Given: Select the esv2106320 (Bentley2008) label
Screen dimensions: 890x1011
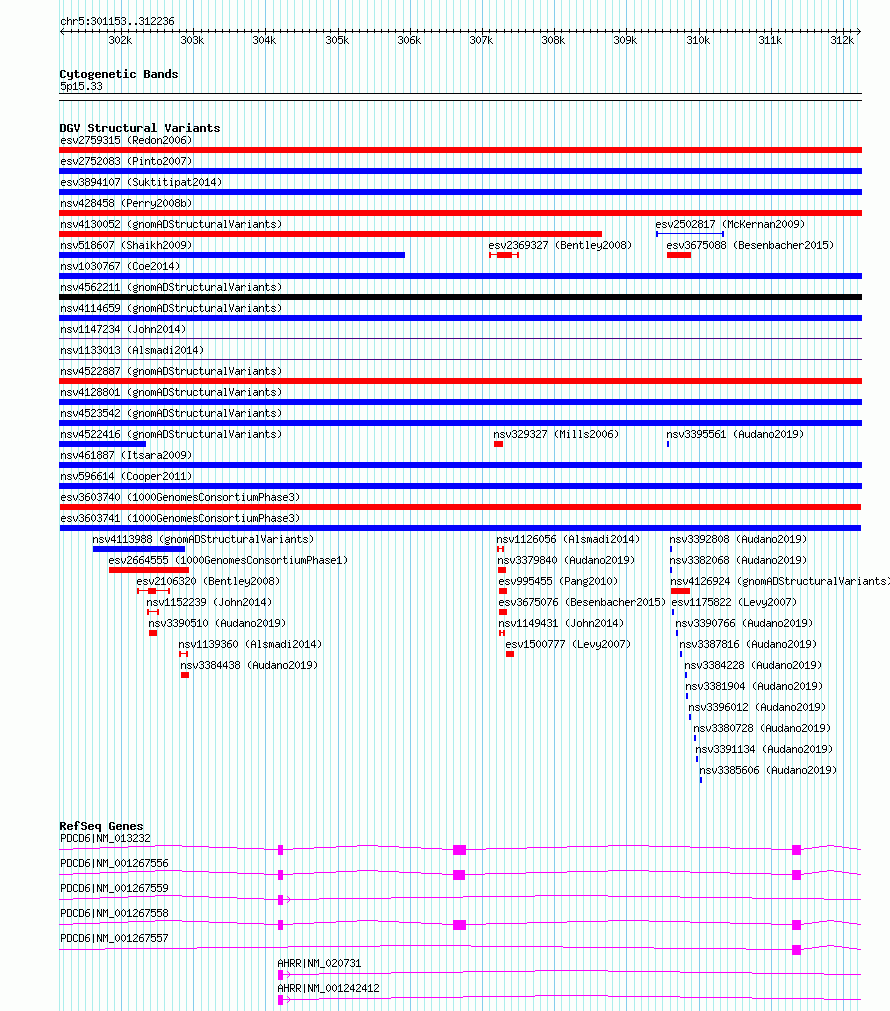Looking at the screenshot, I should click(x=208, y=582).
